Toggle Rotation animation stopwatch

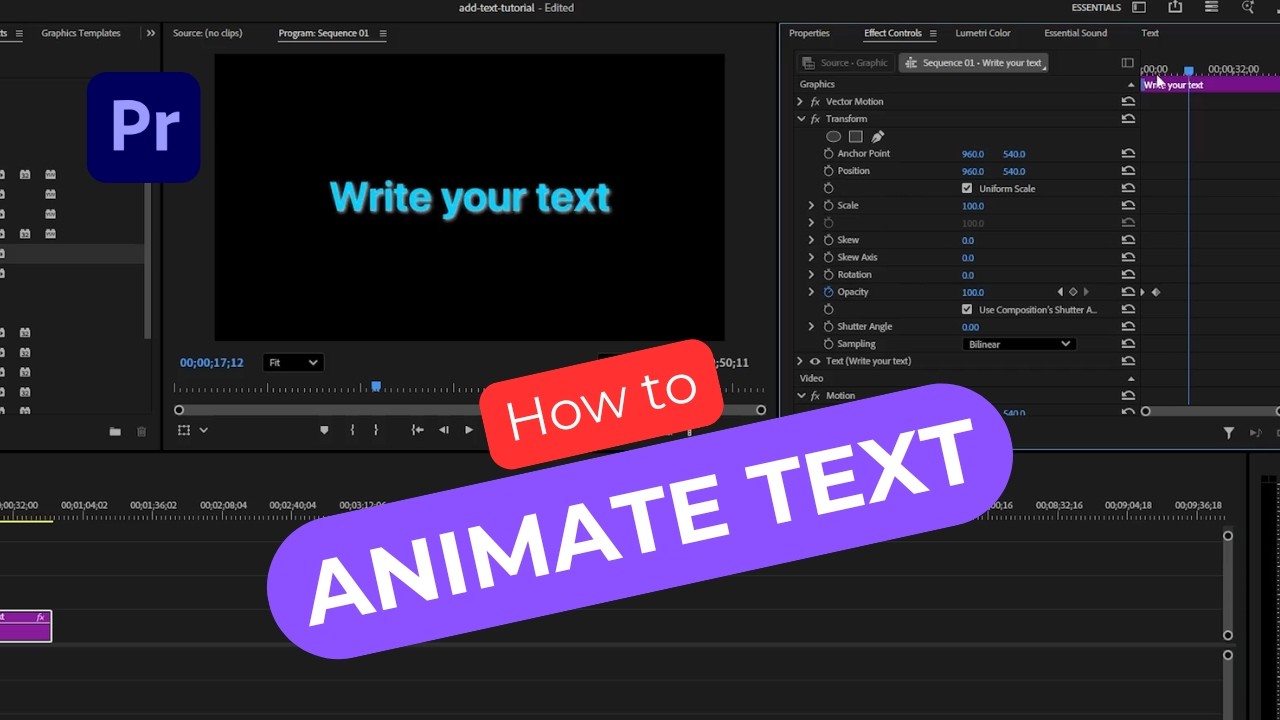tap(828, 275)
